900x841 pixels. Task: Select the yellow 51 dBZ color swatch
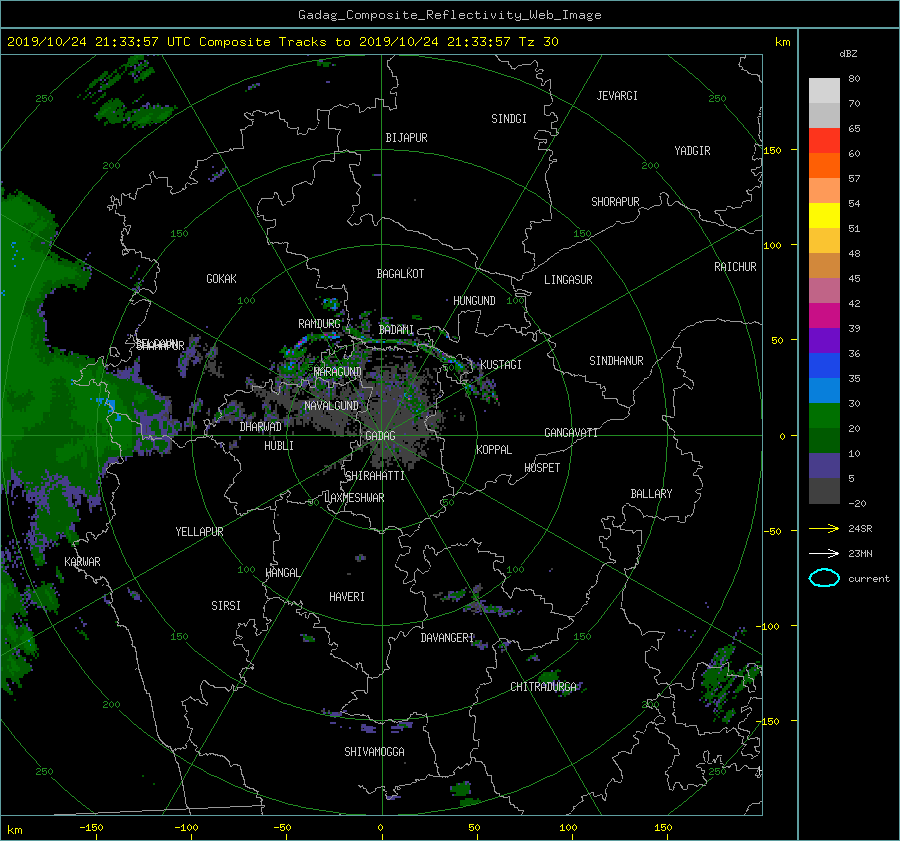tap(824, 216)
